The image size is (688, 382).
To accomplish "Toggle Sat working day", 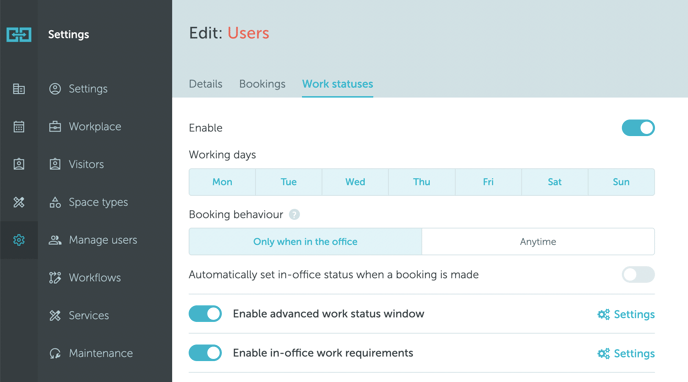I will (x=555, y=182).
